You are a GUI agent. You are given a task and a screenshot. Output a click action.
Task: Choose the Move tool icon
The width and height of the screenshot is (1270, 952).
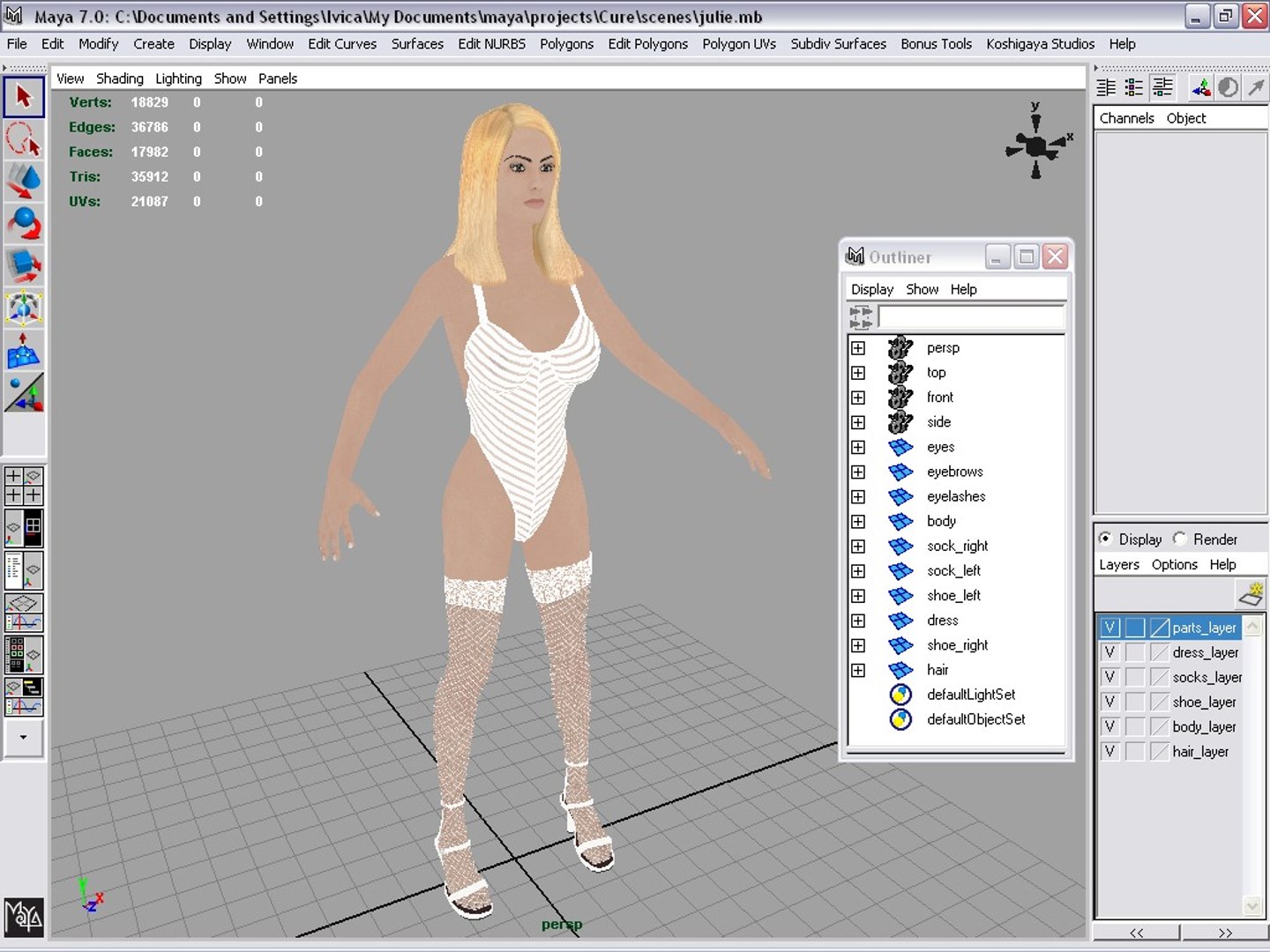[x=24, y=181]
